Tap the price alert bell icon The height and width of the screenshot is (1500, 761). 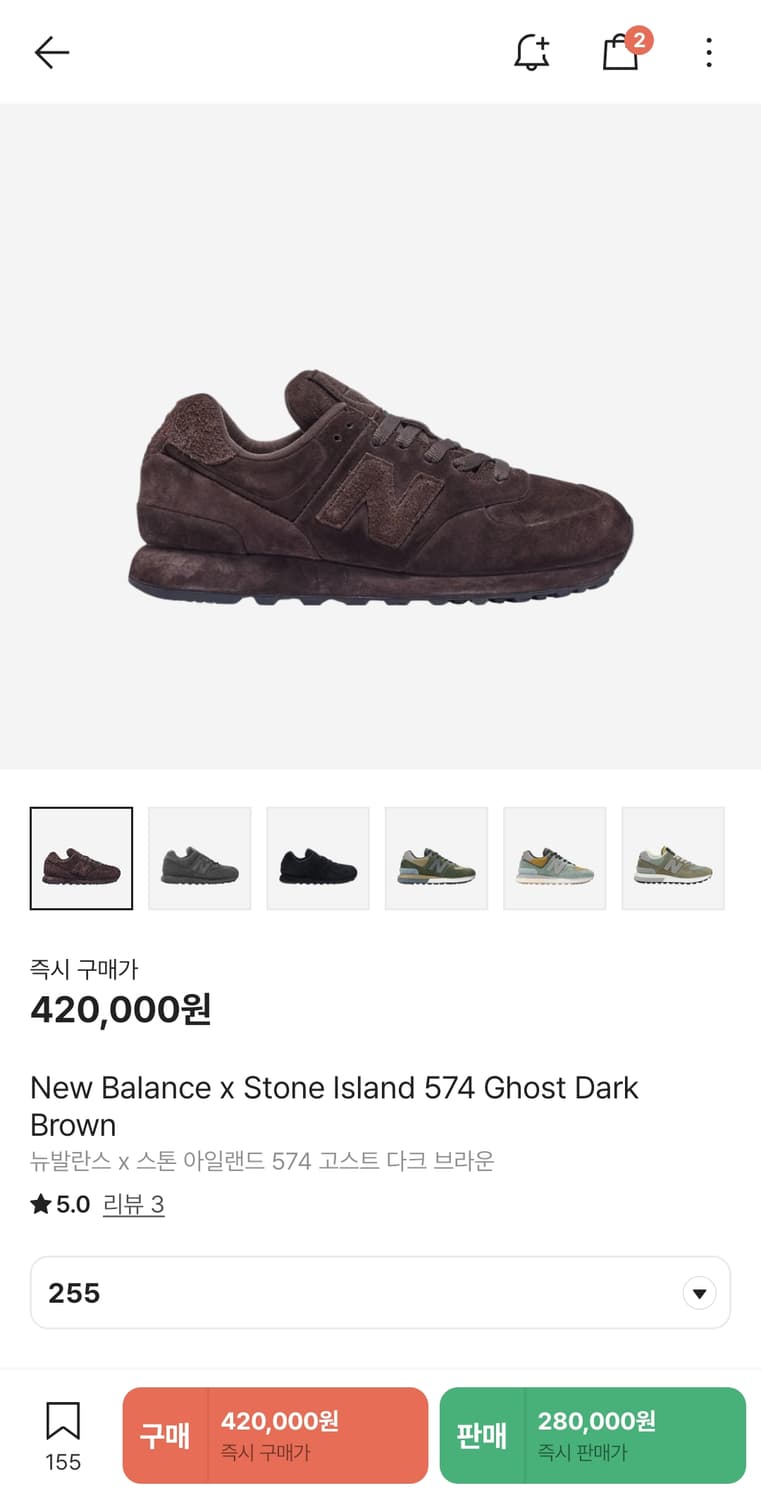click(532, 52)
